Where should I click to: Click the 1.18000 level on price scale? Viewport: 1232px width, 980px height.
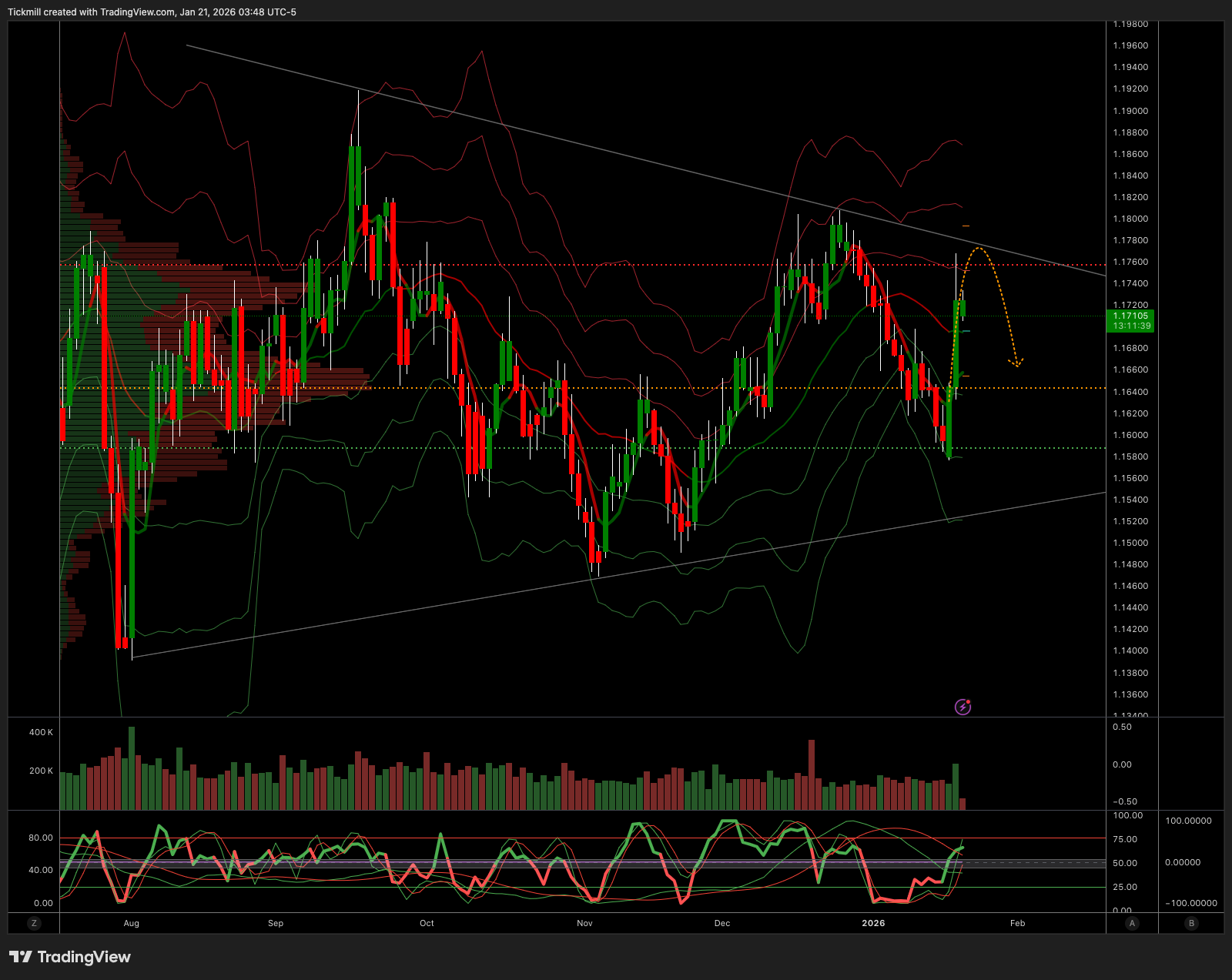[1130, 219]
